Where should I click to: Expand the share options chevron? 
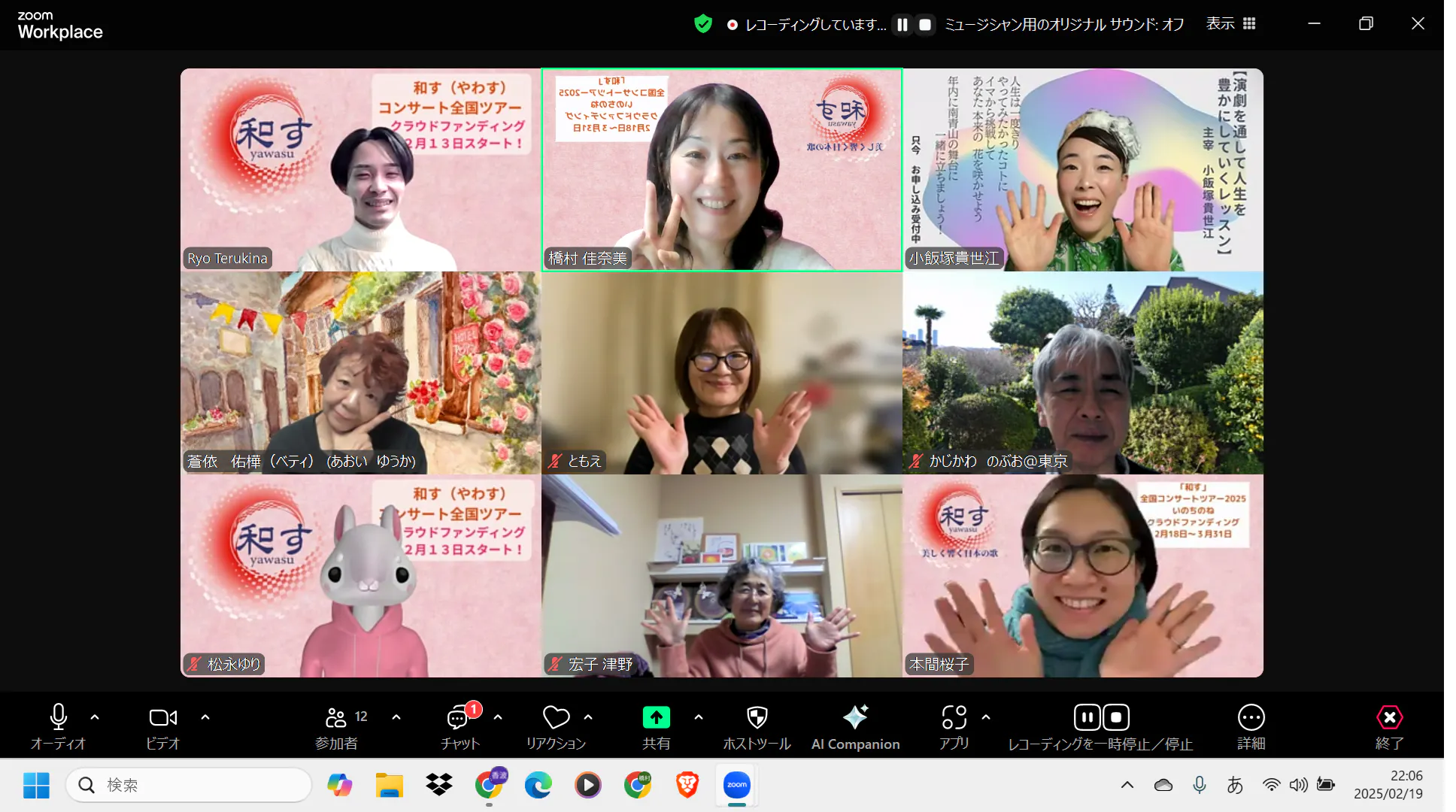point(699,717)
